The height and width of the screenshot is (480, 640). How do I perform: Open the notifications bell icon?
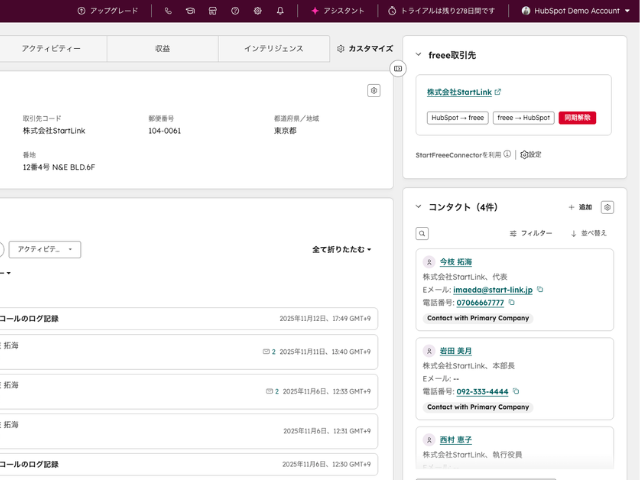[x=280, y=11]
